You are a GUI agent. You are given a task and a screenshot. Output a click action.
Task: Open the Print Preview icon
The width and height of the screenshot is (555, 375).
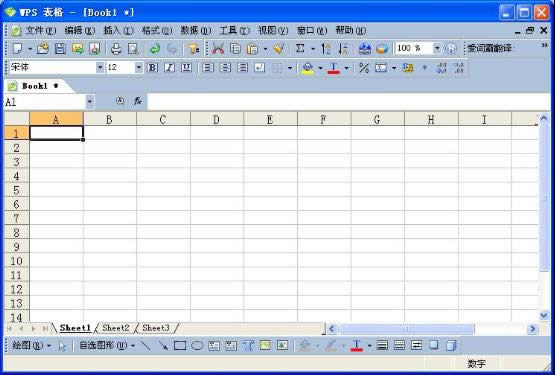pyautogui.click(x=133, y=49)
